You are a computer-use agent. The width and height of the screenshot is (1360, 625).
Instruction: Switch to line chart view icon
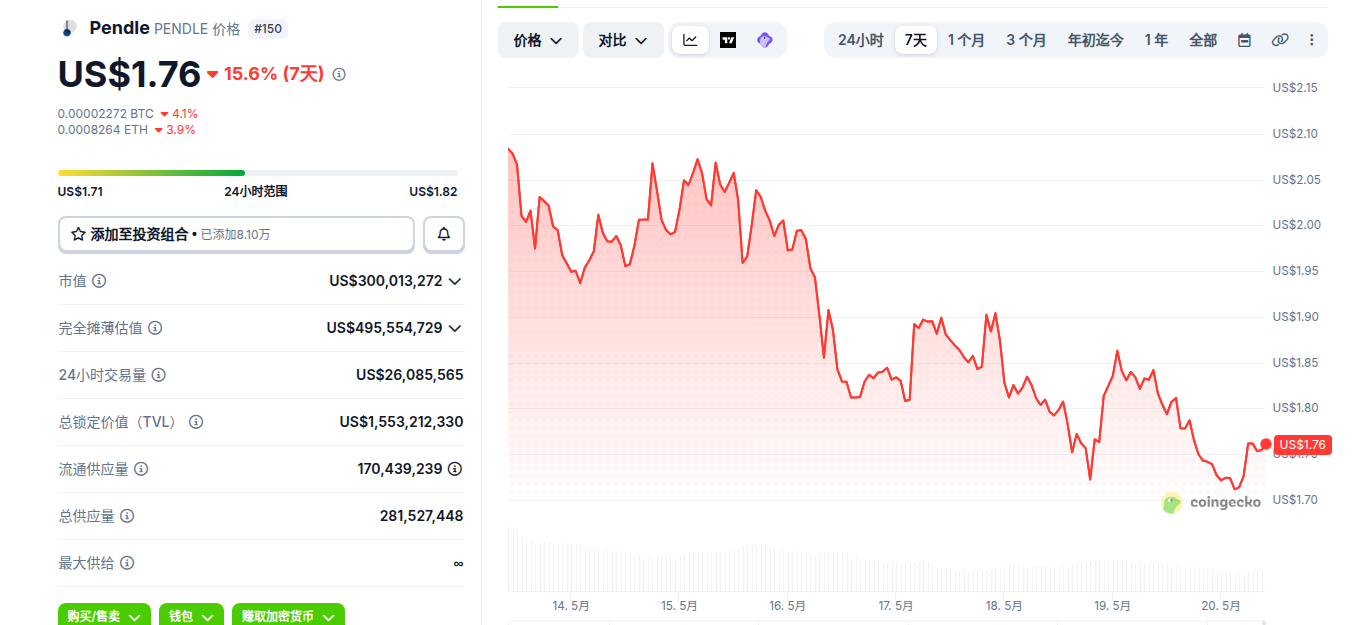[x=690, y=40]
